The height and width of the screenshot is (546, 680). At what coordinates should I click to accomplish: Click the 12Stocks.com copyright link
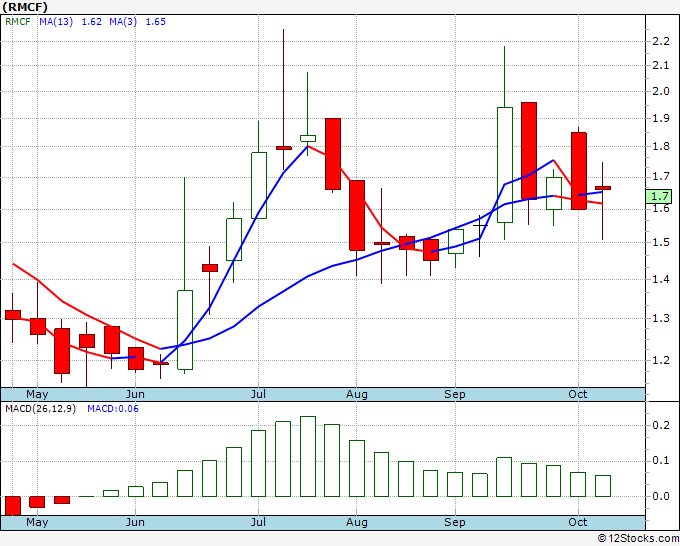[638, 538]
